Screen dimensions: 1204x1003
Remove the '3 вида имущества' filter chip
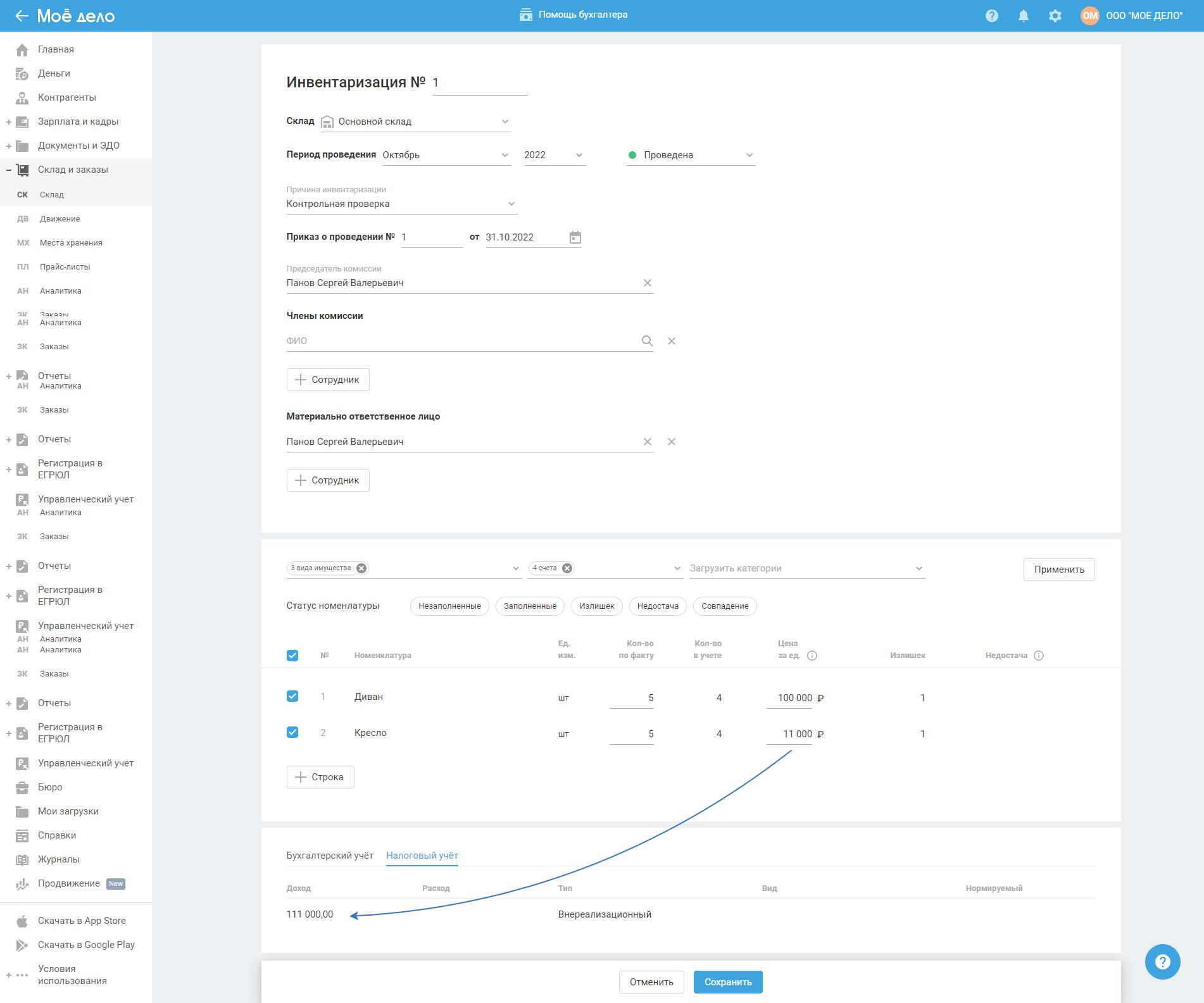pyautogui.click(x=361, y=568)
